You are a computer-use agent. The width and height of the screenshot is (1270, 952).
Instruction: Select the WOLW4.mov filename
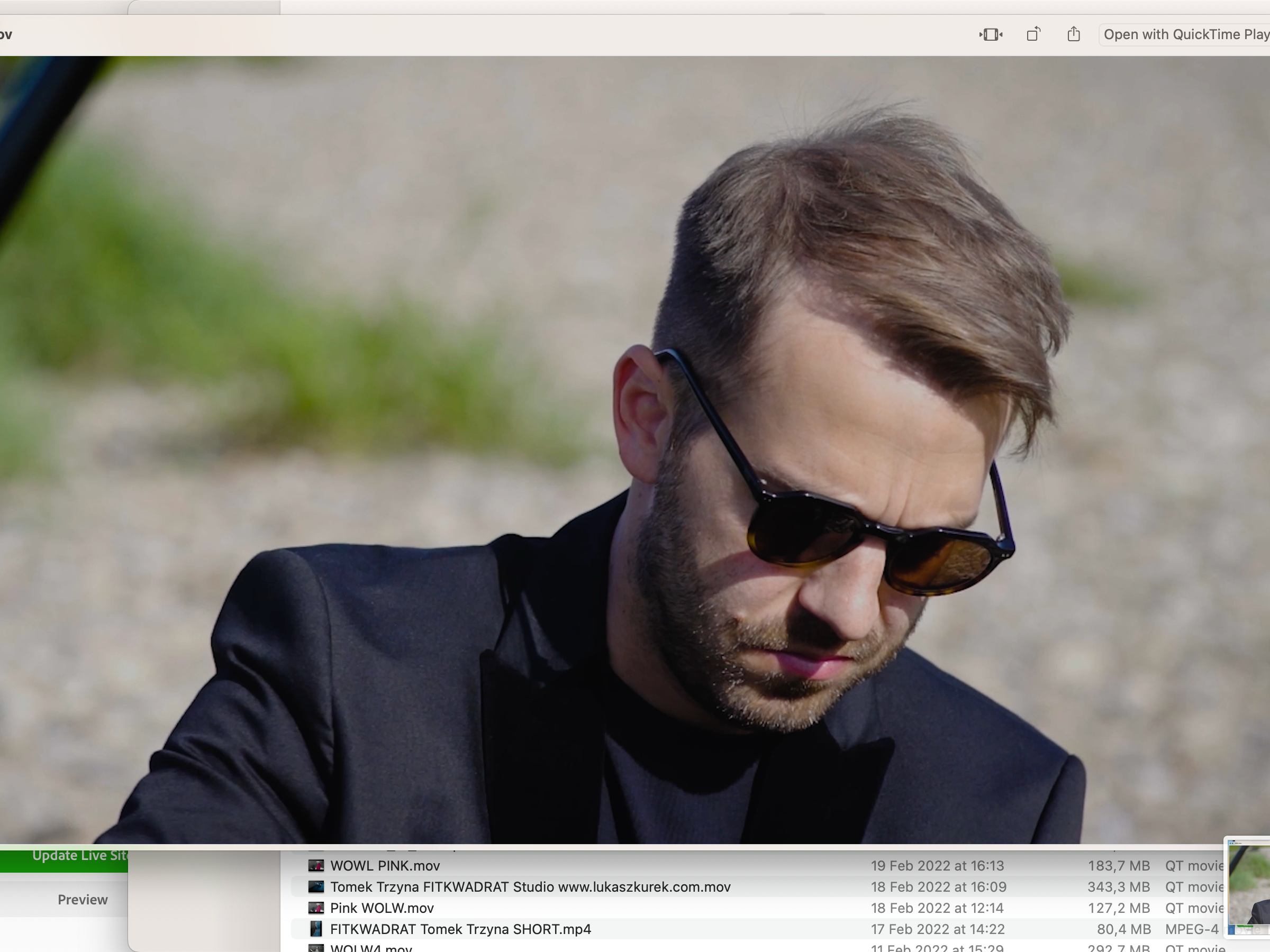371,948
